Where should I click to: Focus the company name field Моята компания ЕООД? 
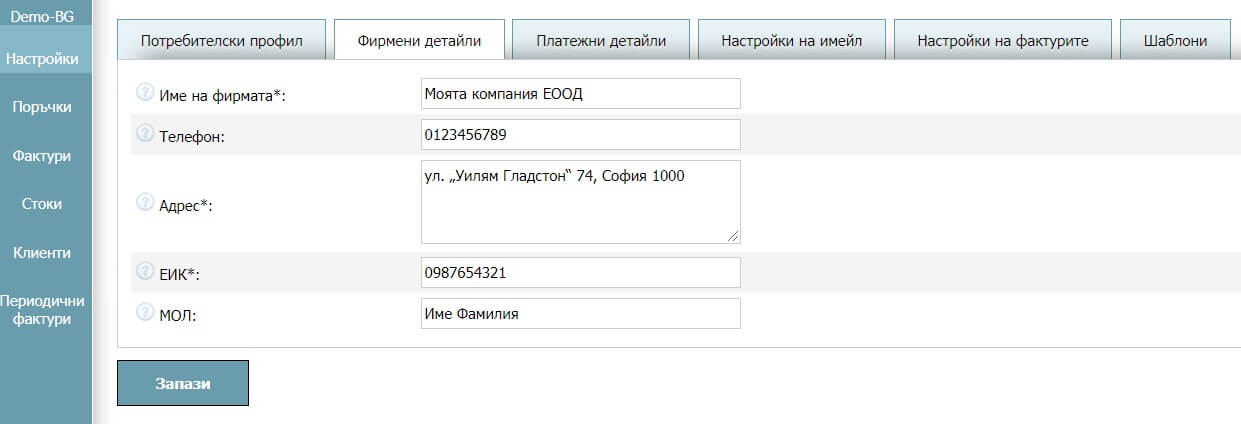(x=581, y=94)
